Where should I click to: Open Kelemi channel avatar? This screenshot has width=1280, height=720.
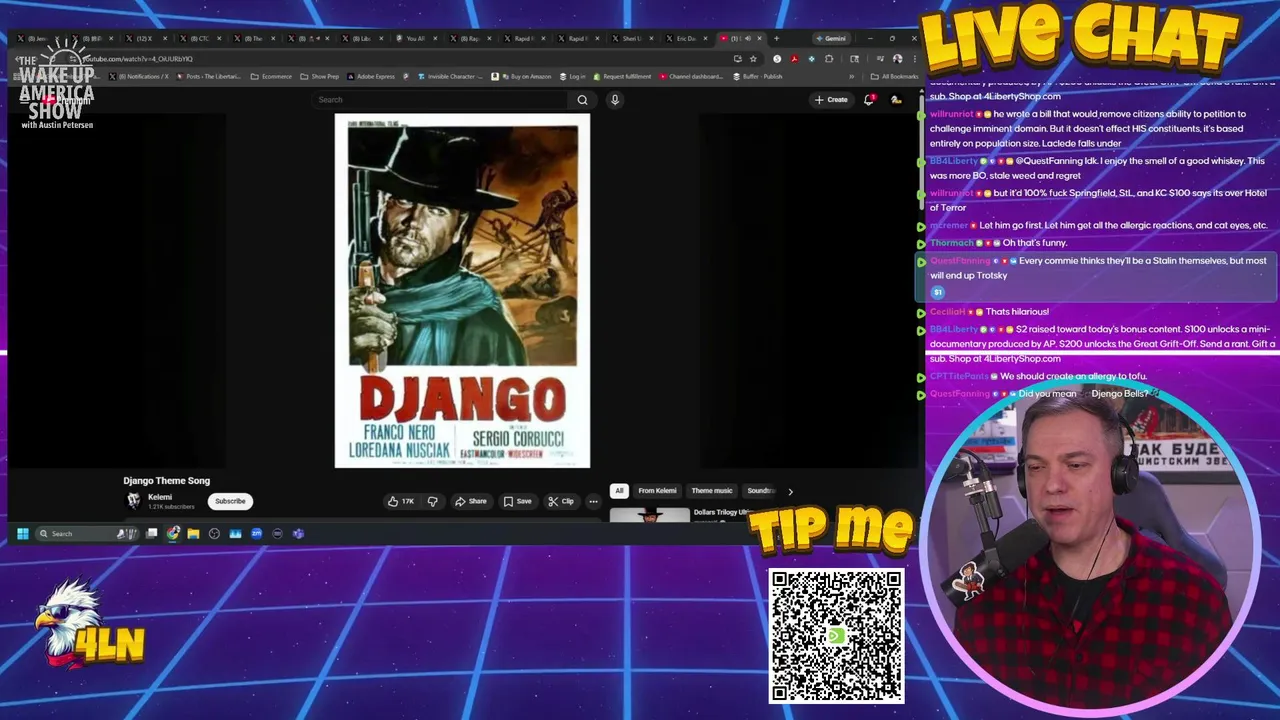133,501
